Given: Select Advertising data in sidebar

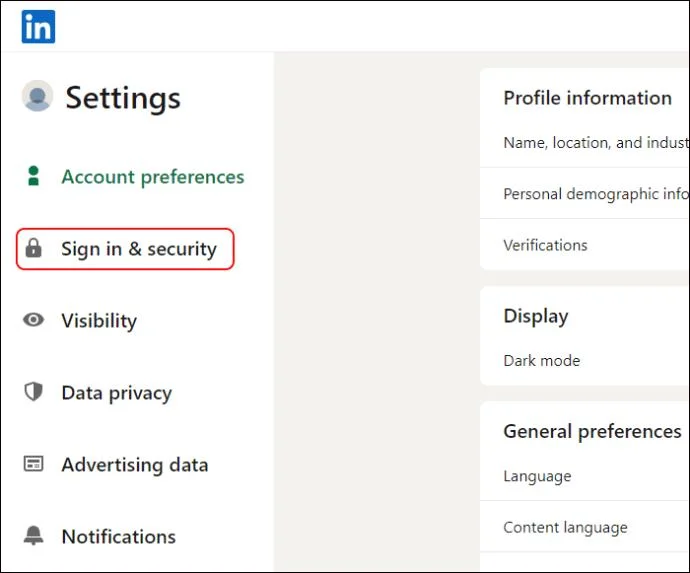Looking at the screenshot, I should [x=135, y=465].
